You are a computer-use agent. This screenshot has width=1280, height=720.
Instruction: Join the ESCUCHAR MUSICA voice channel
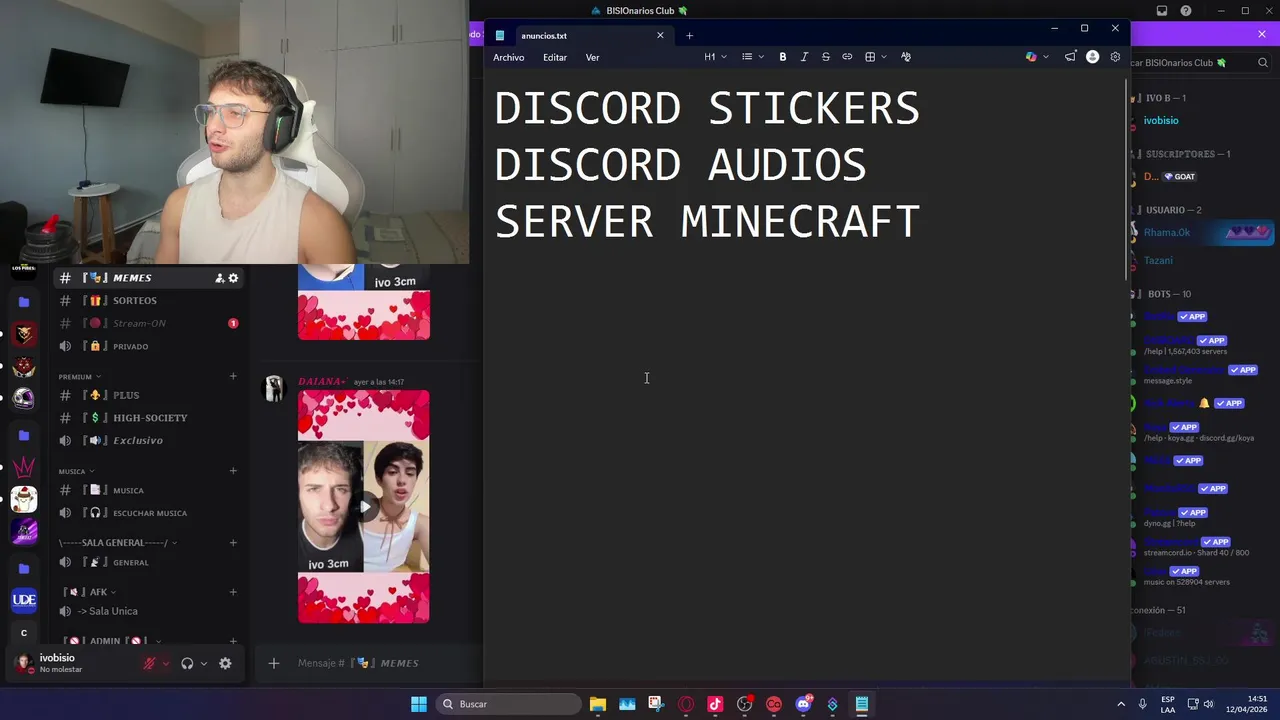click(148, 513)
